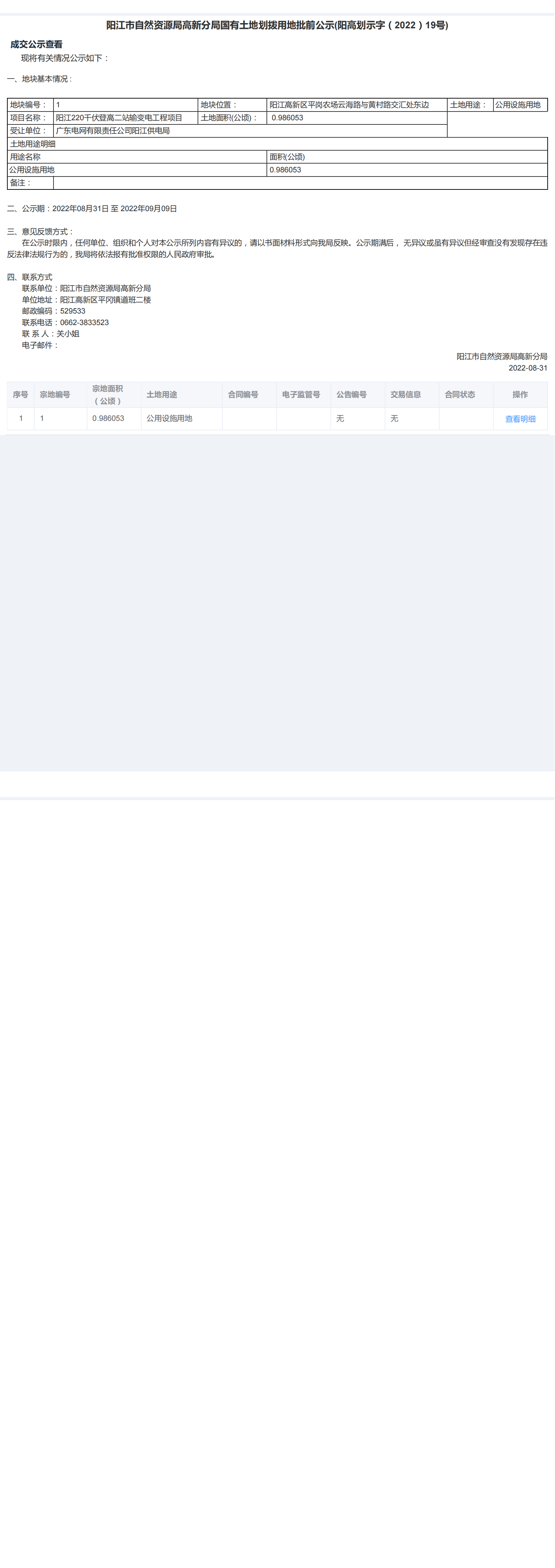Select the 公告编号 column header
The width and height of the screenshot is (555, 1568).
coord(358,394)
